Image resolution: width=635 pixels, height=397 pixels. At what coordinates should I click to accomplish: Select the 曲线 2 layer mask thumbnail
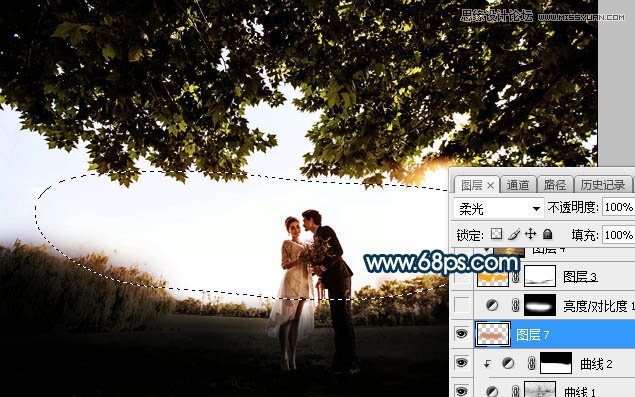[556, 363]
